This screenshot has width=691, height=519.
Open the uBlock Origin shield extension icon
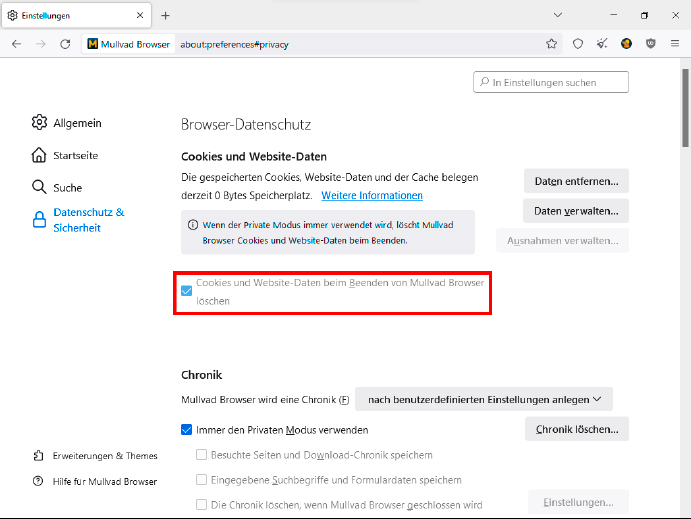(650, 44)
